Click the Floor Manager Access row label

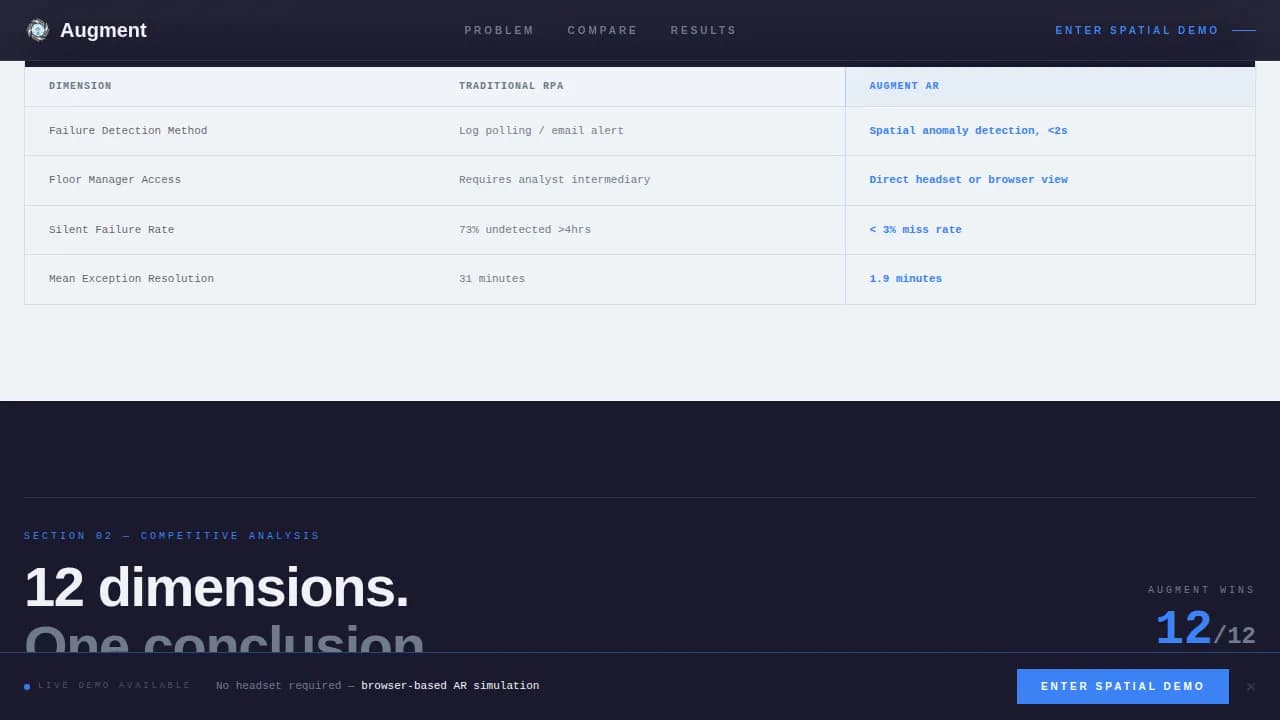tap(115, 180)
